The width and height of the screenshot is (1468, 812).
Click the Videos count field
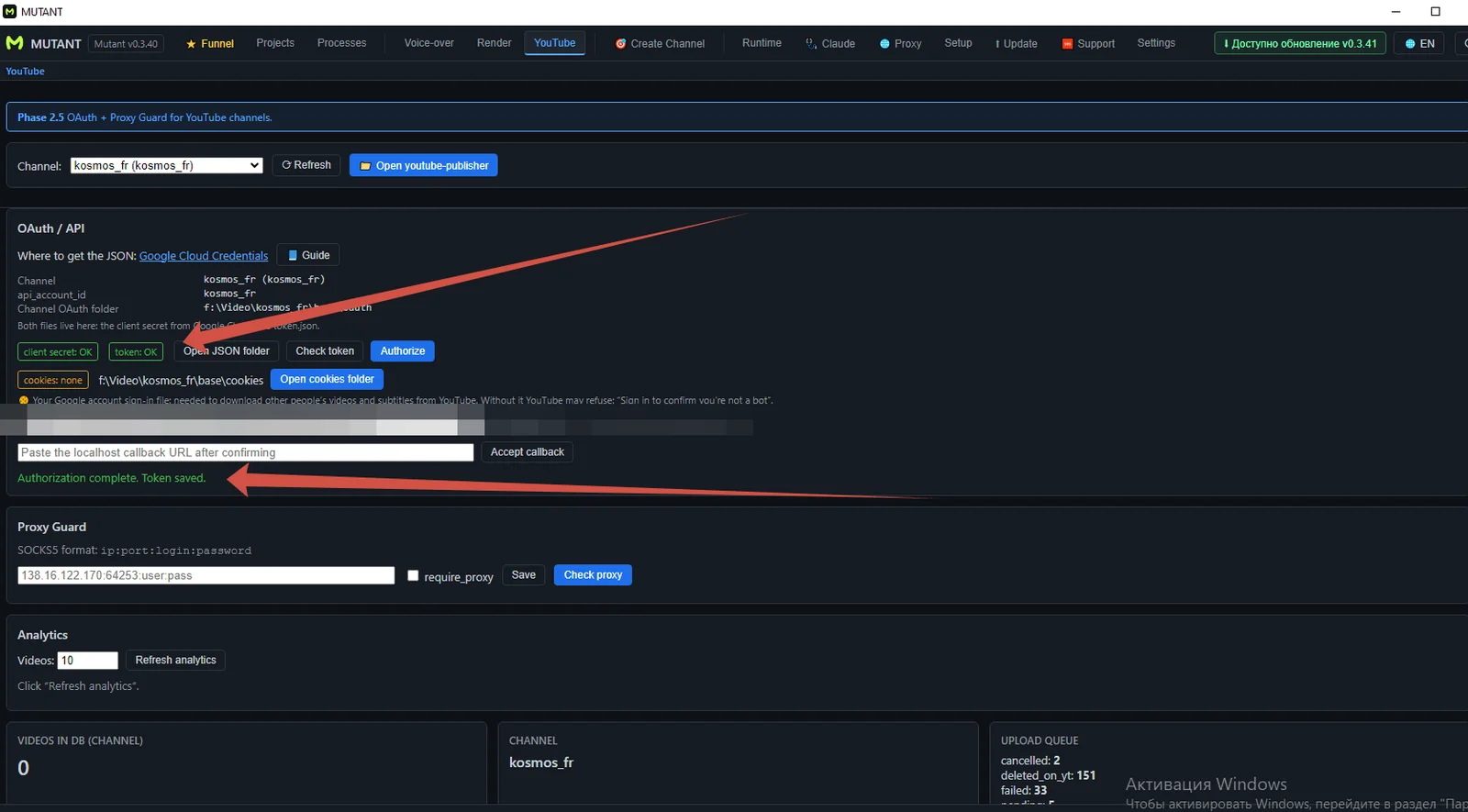pyautogui.click(x=88, y=661)
